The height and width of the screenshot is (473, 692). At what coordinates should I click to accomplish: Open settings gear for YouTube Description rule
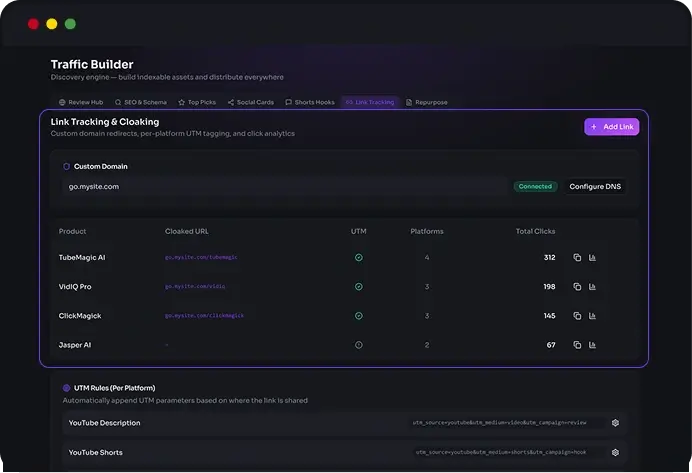(x=615, y=422)
